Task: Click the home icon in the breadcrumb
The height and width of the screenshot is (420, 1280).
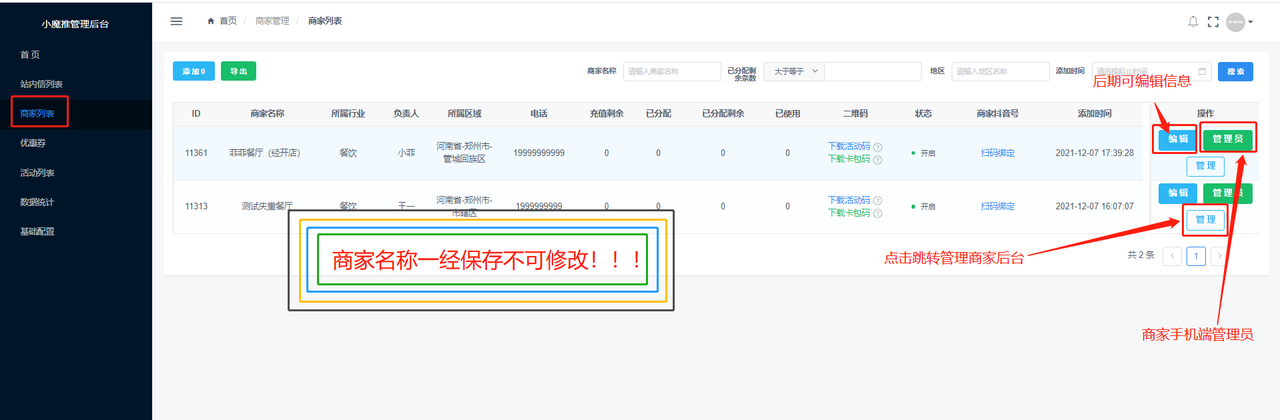Action: pos(210,21)
